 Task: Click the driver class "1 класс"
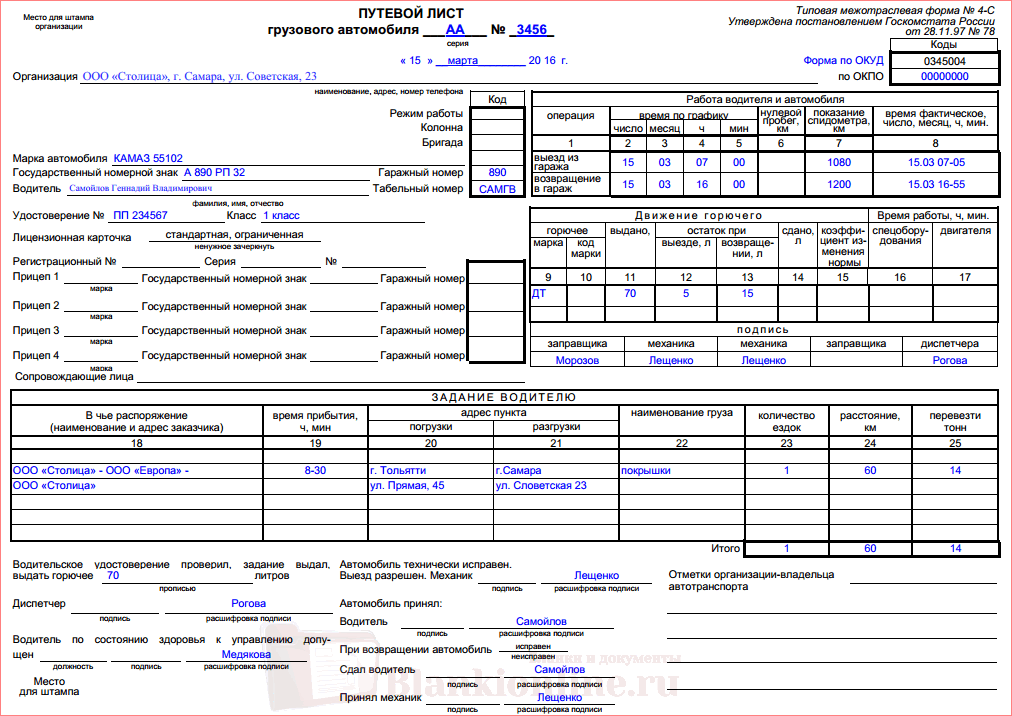point(281,216)
